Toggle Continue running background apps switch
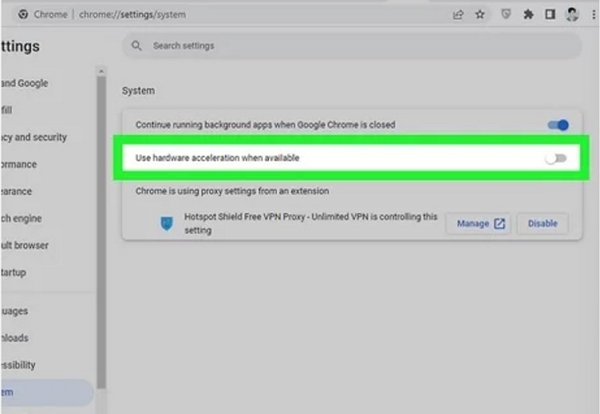600x414 pixels. tap(558, 125)
